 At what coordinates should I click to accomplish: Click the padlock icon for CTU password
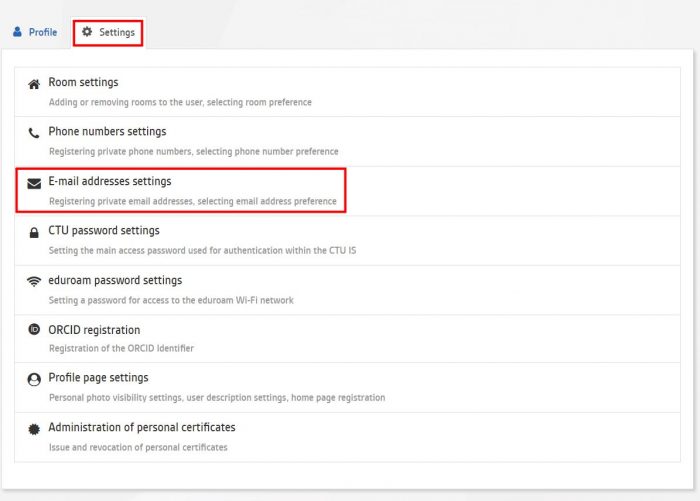pos(34,233)
